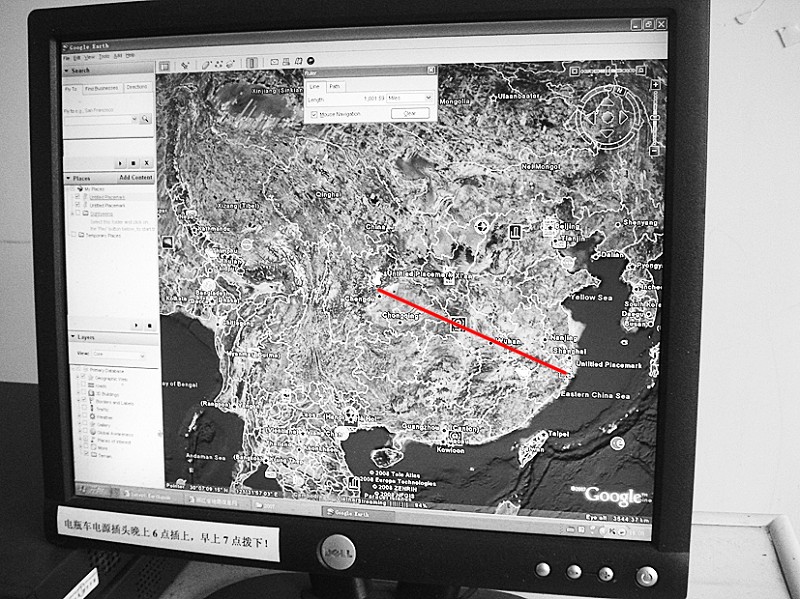Pan left with navigation compass arrow
The width and height of the screenshot is (800, 599).
coord(590,118)
